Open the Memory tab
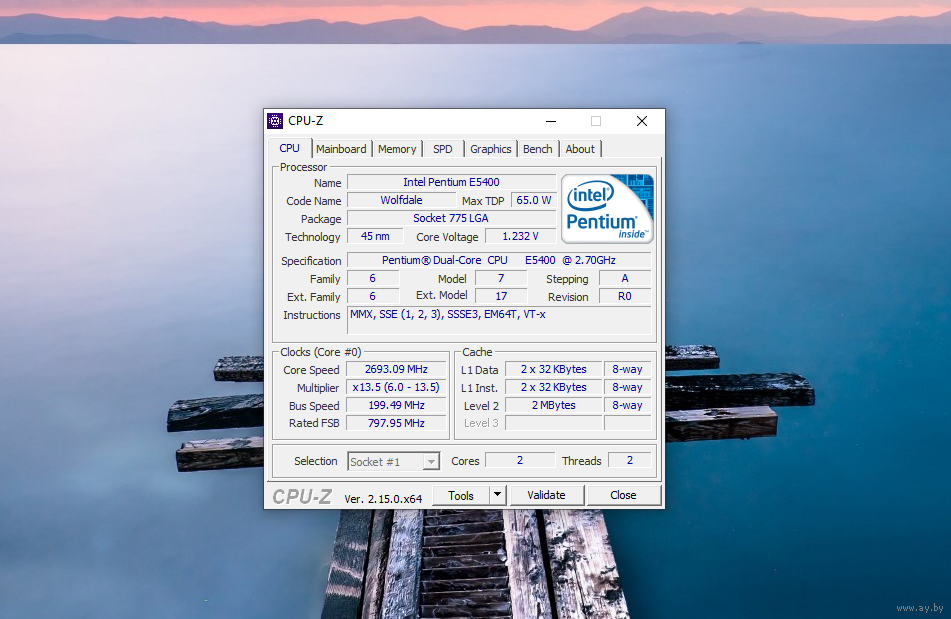Viewport: 951px width, 619px height. (397, 149)
